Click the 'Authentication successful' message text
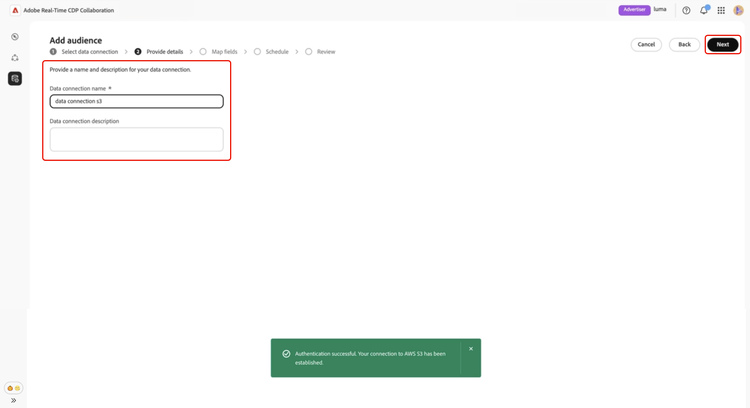Image resolution: width=750 pixels, height=408 pixels. (x=370, y=358)
